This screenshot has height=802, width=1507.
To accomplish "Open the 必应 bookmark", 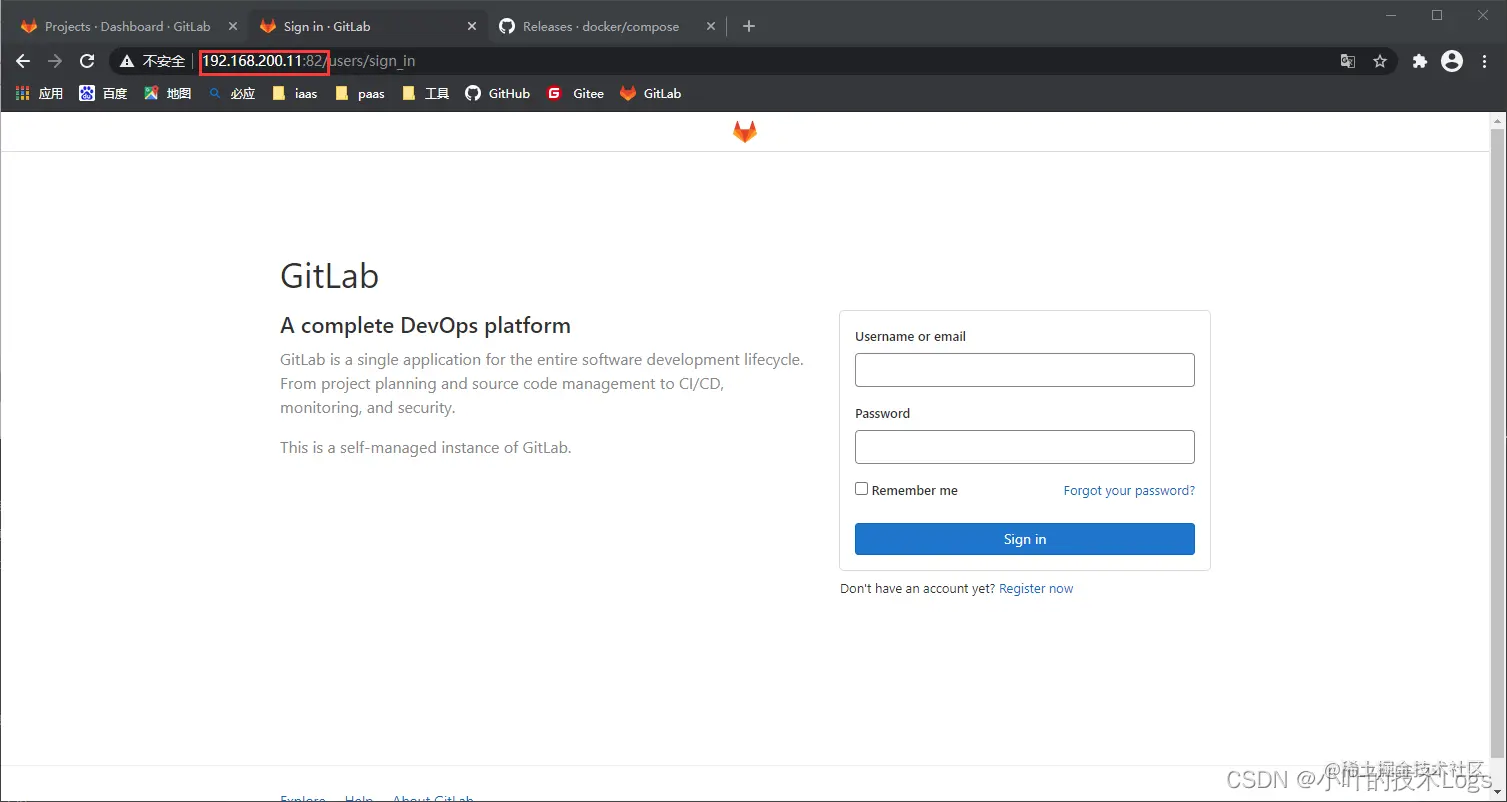I will click(x=232, y=93).
